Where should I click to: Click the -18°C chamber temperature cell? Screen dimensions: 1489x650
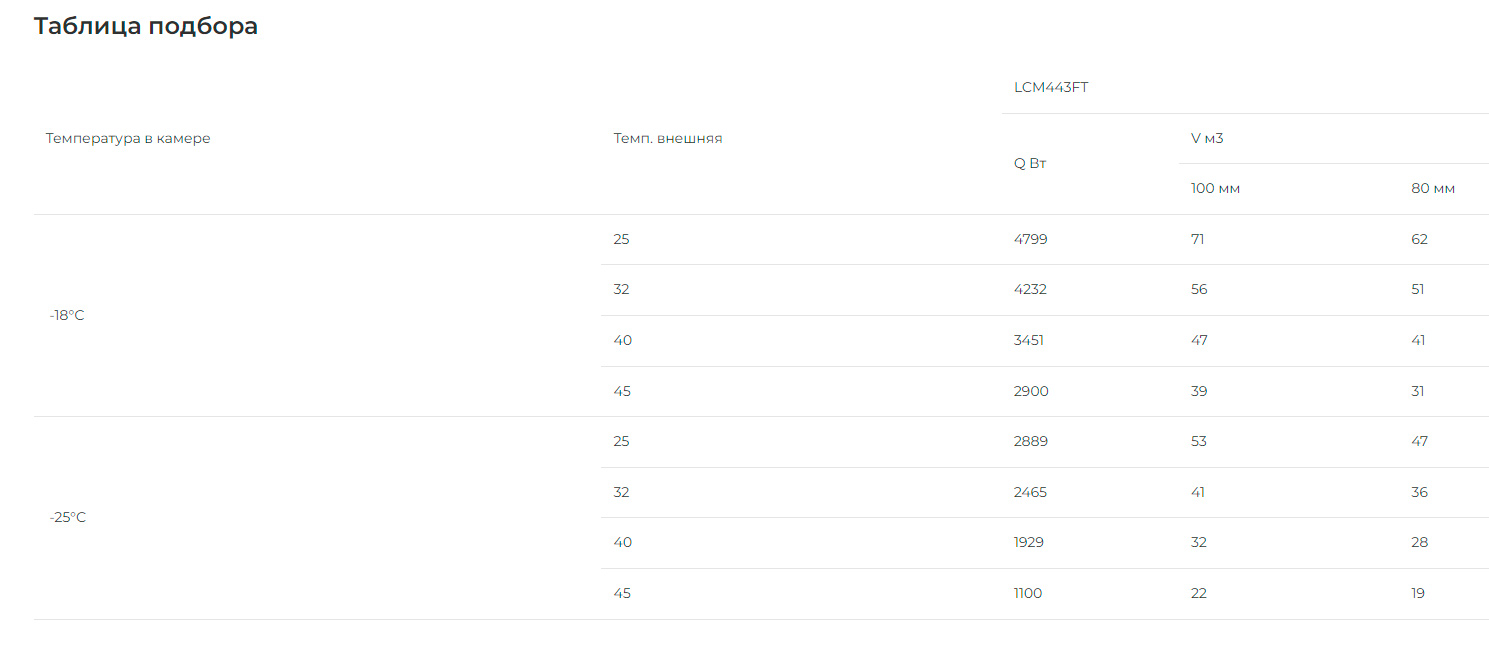point(67,316)
